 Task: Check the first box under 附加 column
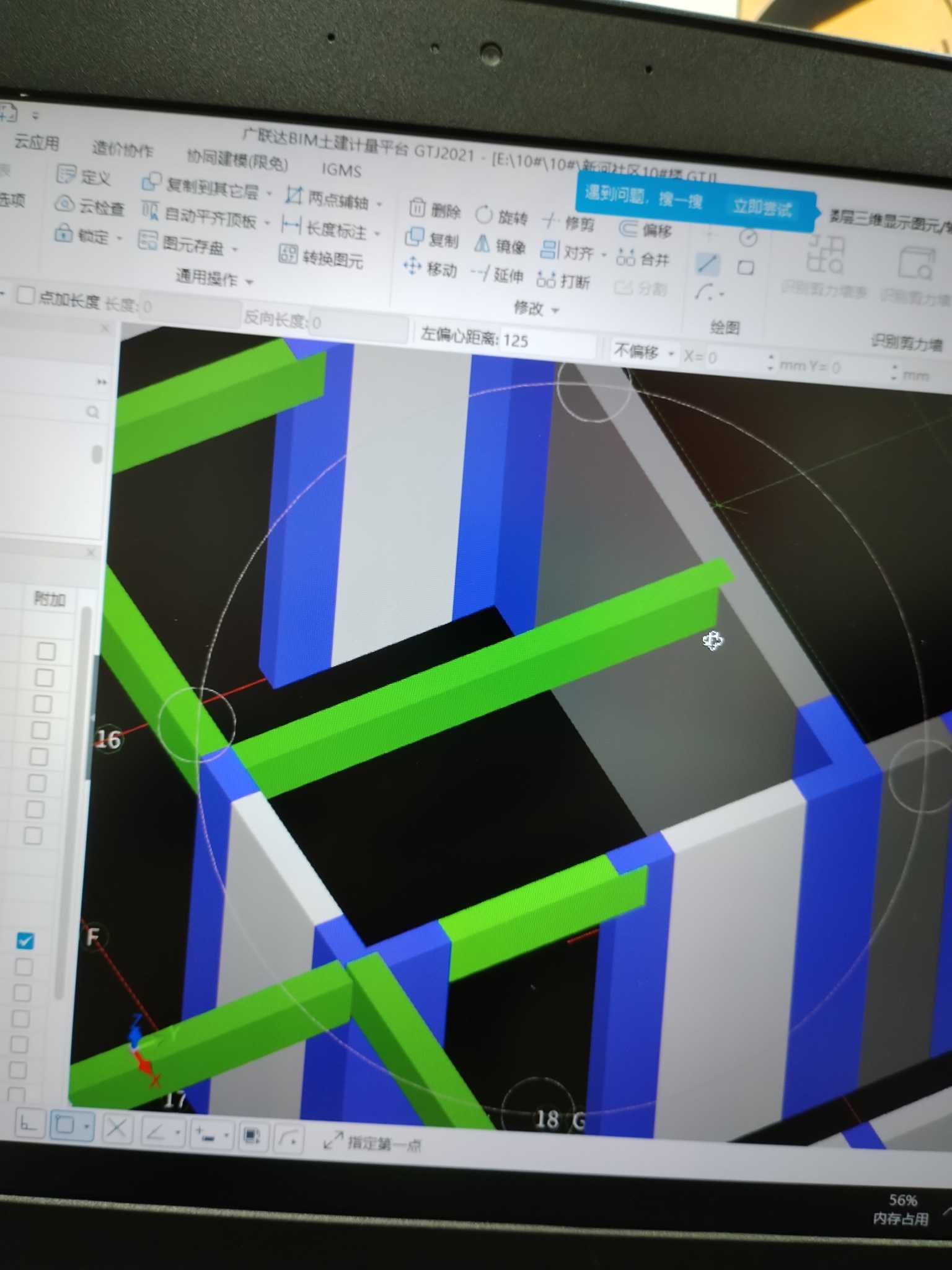46,651
